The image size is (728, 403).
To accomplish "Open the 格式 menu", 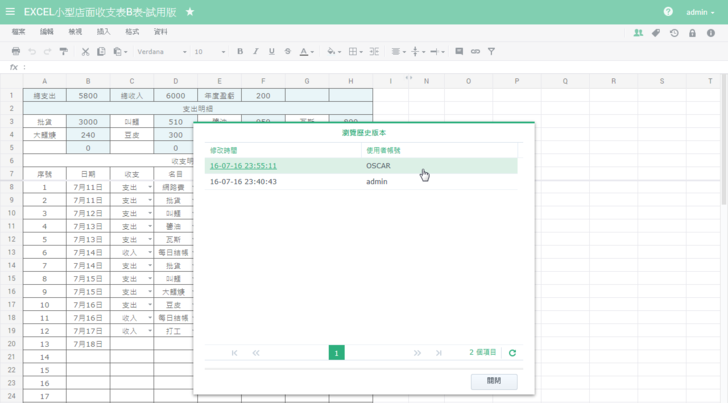I will tap(132, 32).
